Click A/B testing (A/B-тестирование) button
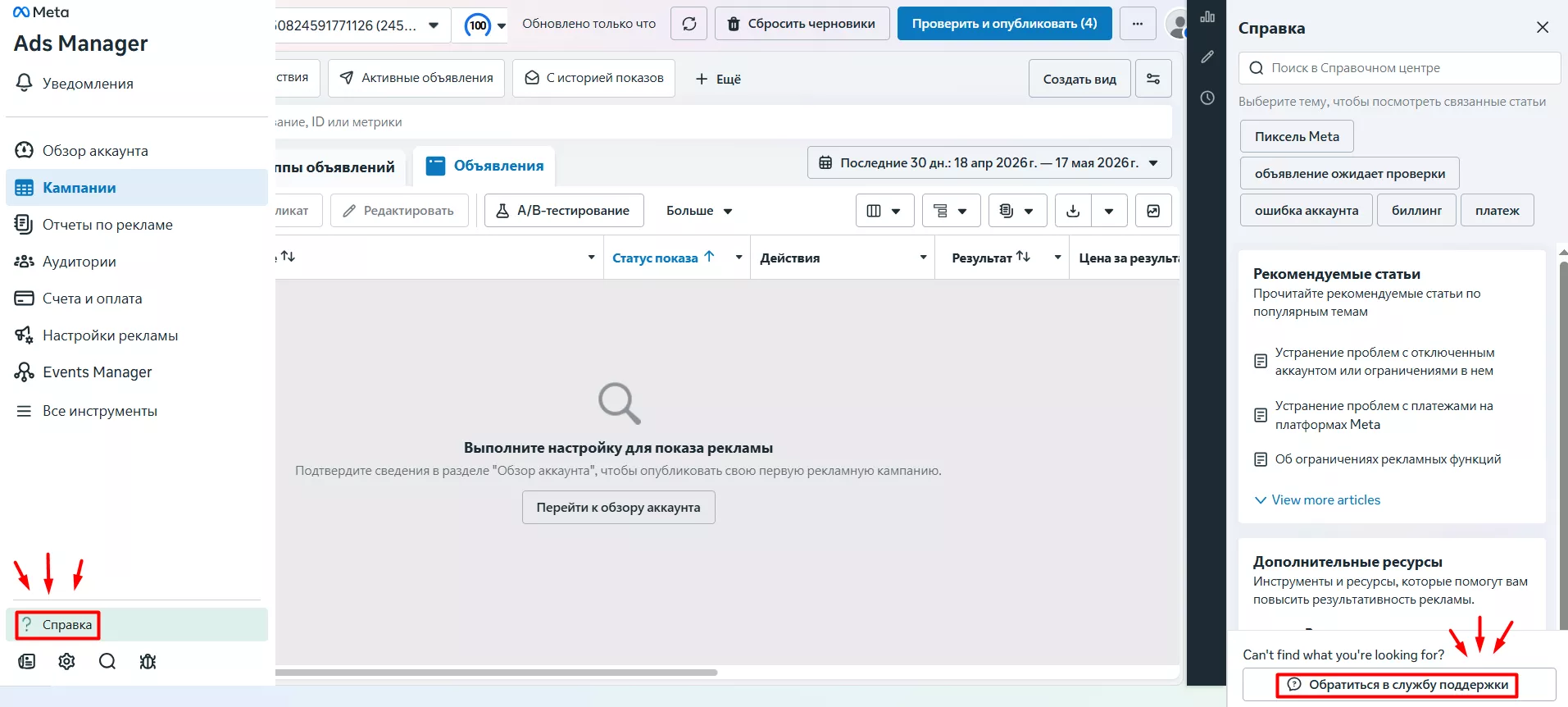 [564, 211]
